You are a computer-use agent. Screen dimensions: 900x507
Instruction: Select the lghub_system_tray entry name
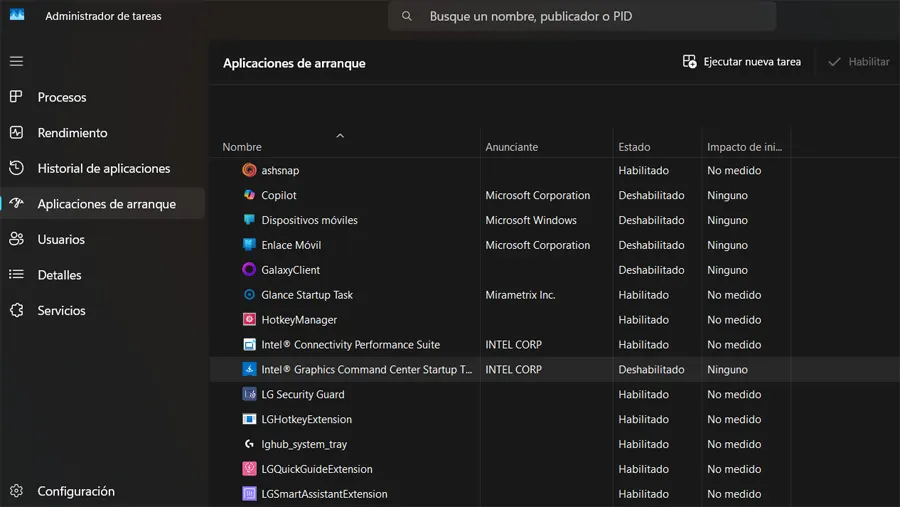304,444
